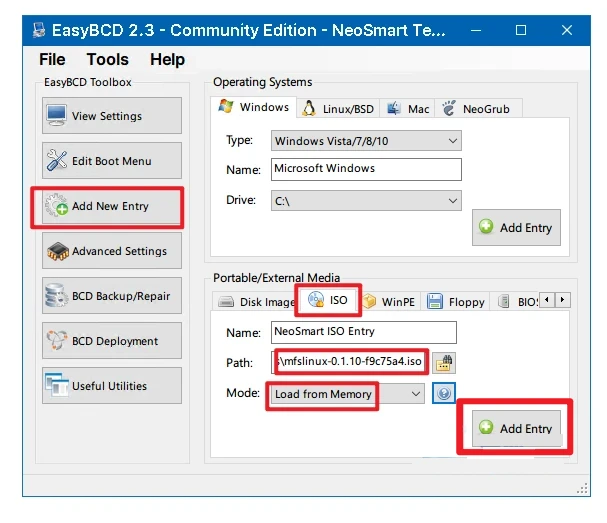Viewport: 607px width, 523px height.
Task: Open the Help menu
Action: (167, 59)
